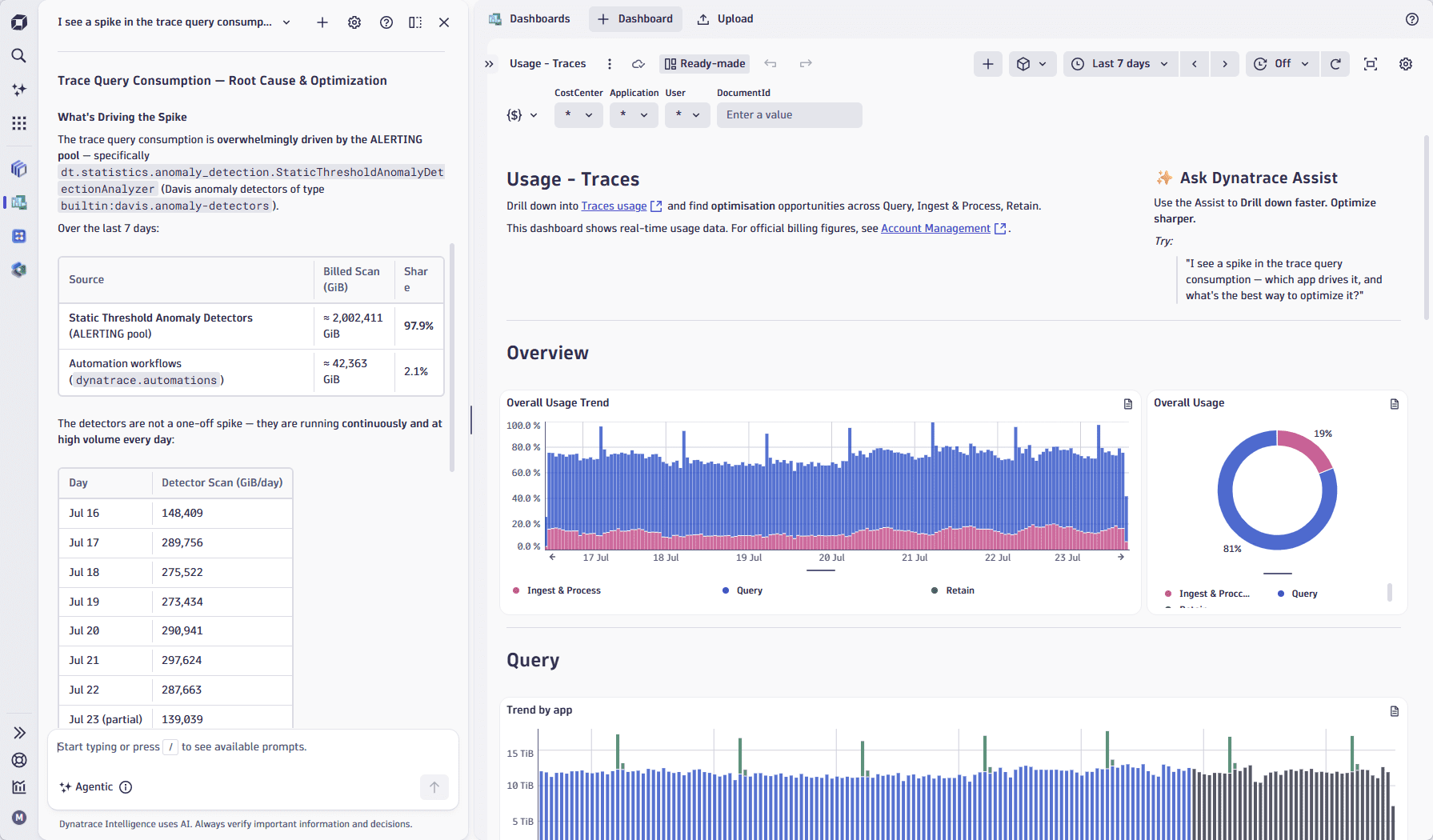Toggle Agentic mode in chat input

(86, 787)
